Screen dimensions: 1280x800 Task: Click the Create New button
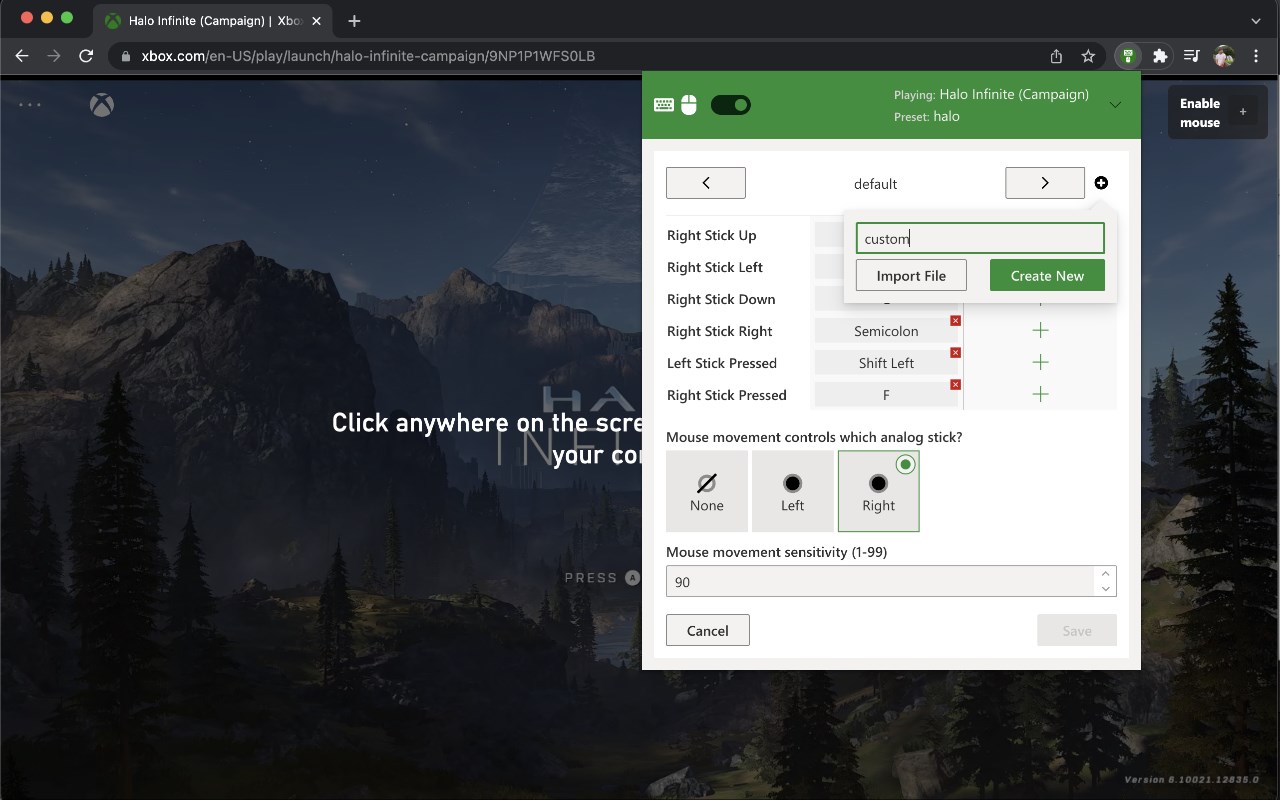tap(1047, 276)
